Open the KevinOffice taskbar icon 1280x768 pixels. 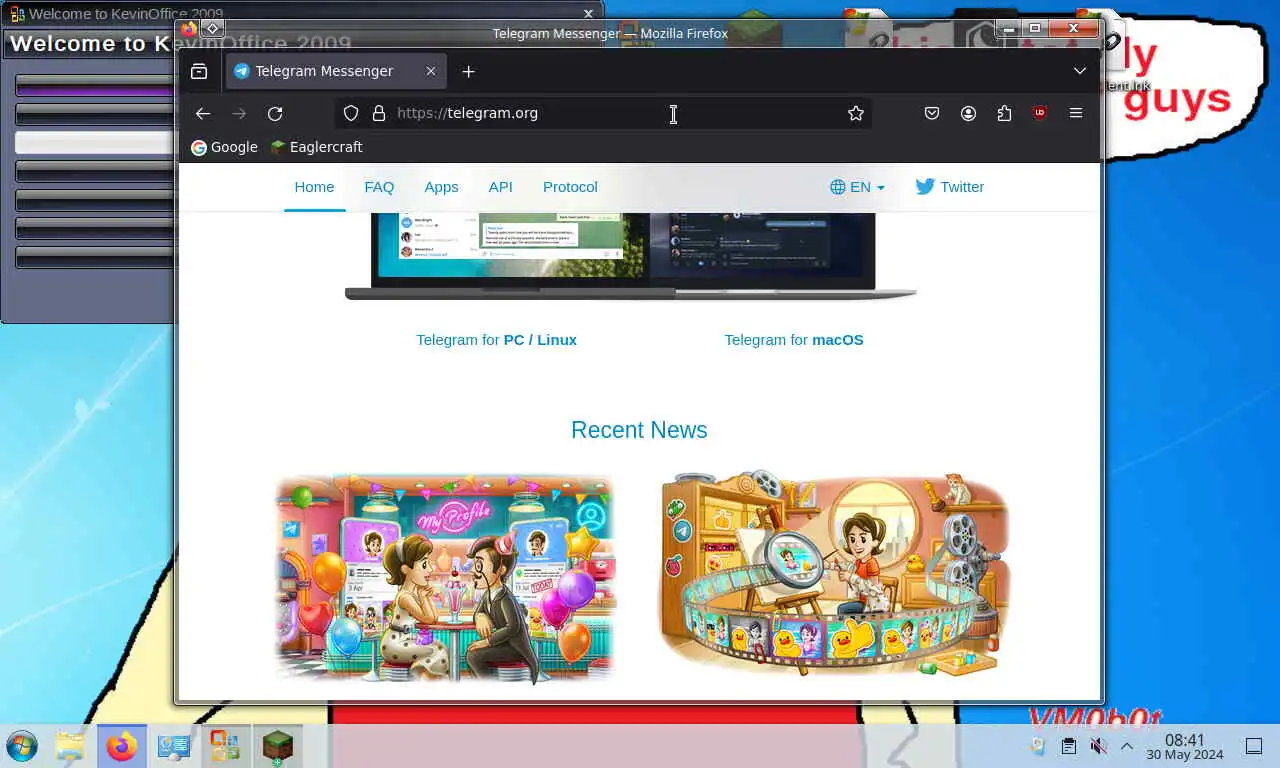pos(225,746)
